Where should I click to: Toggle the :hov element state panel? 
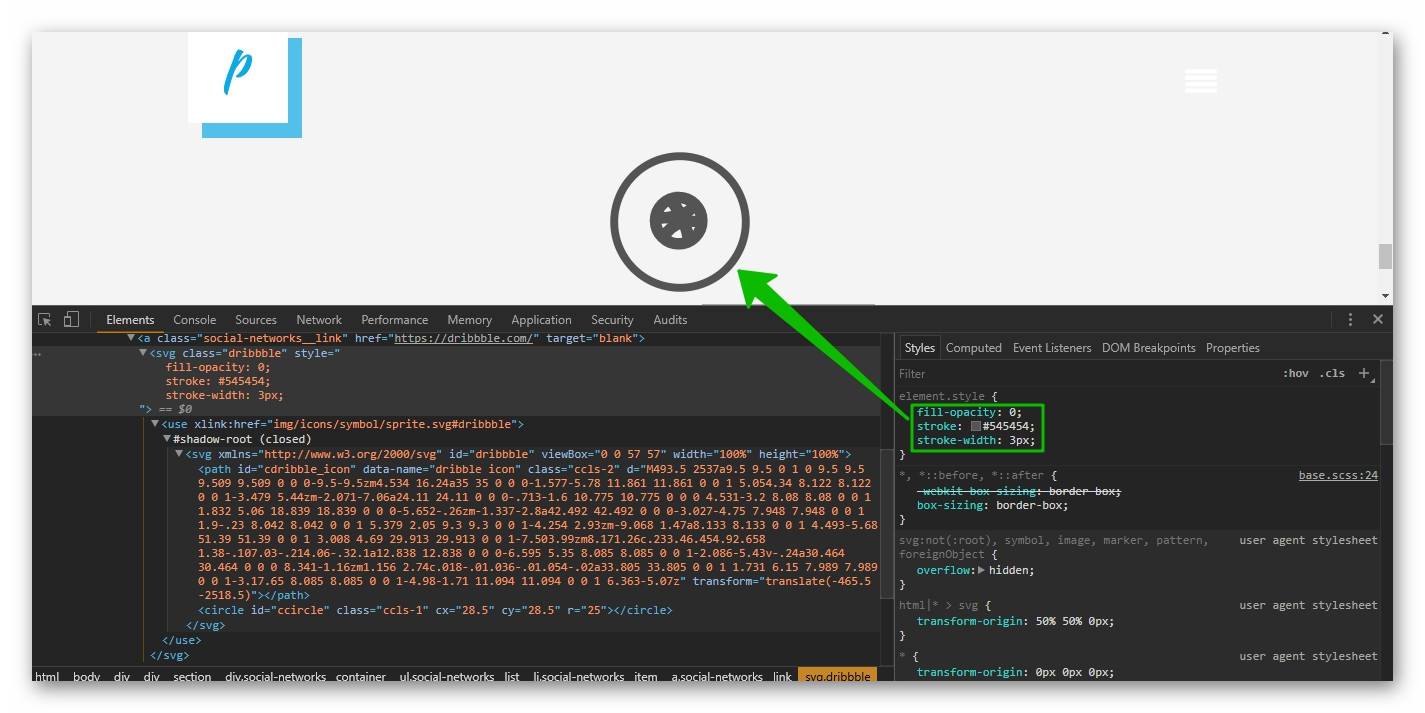click(x=1296, y=373)
